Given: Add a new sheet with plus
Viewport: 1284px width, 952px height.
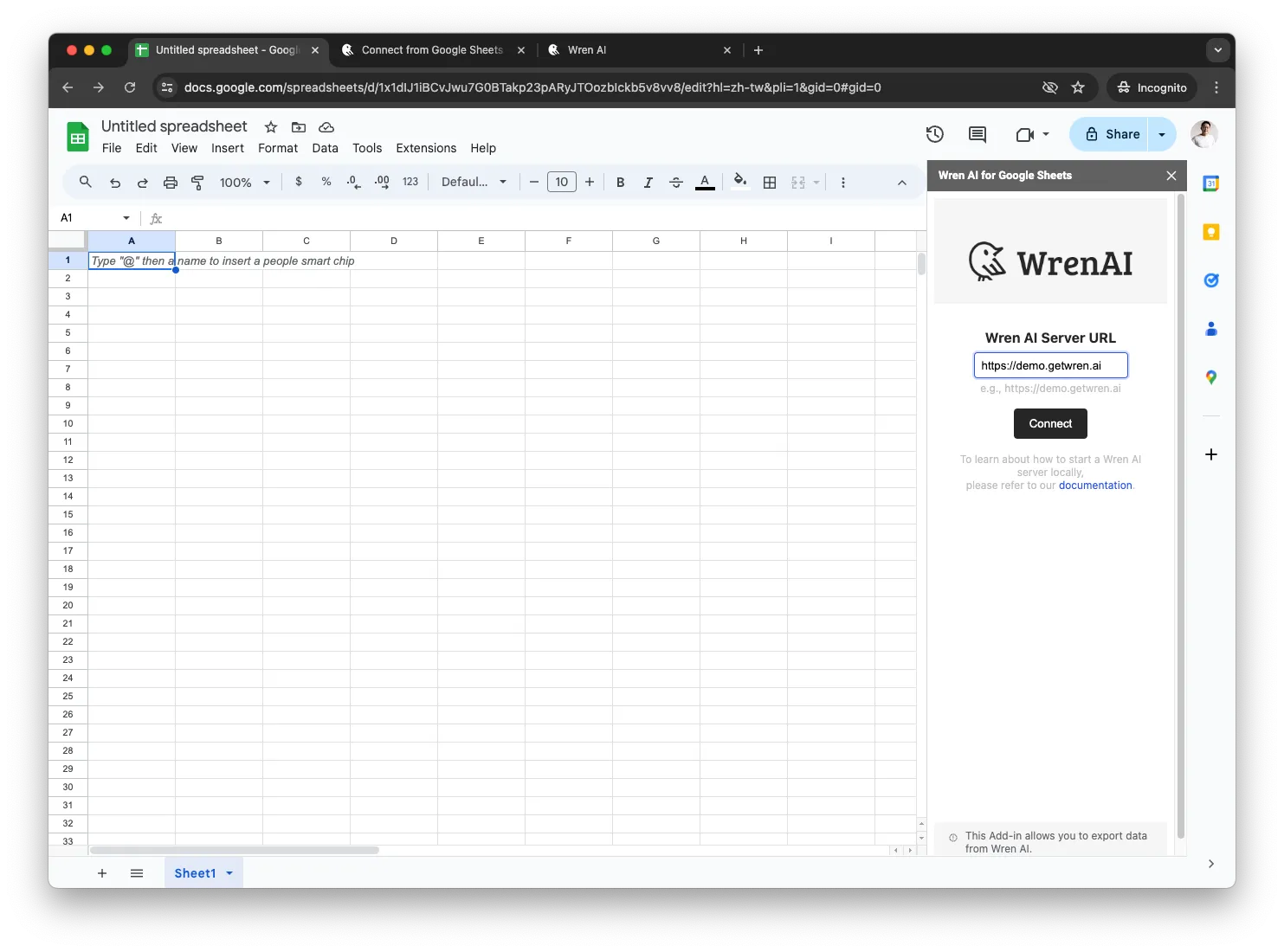Looking at the screenshot, I should (x=102, y=873).
